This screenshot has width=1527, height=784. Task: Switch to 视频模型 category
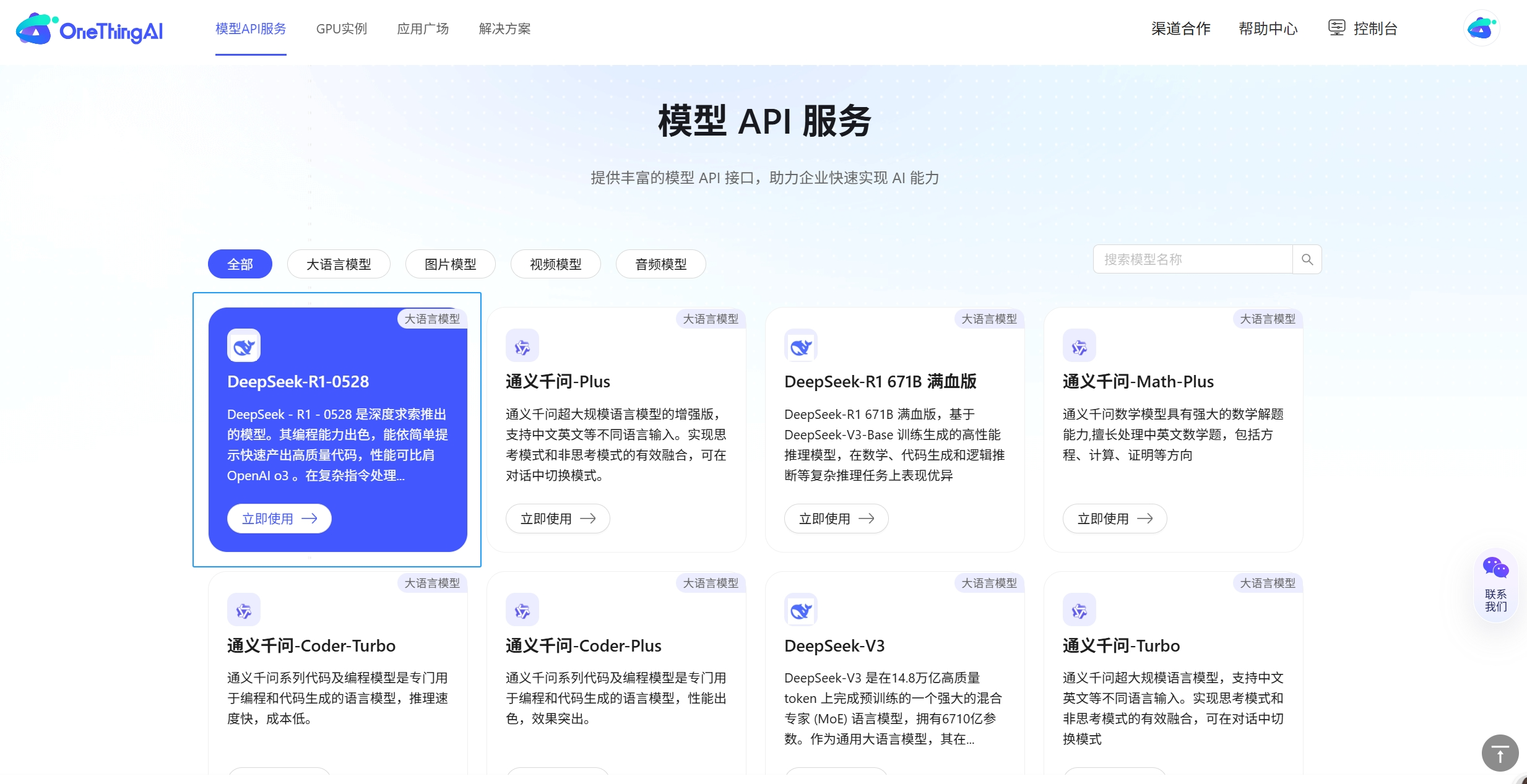(555, 264)
